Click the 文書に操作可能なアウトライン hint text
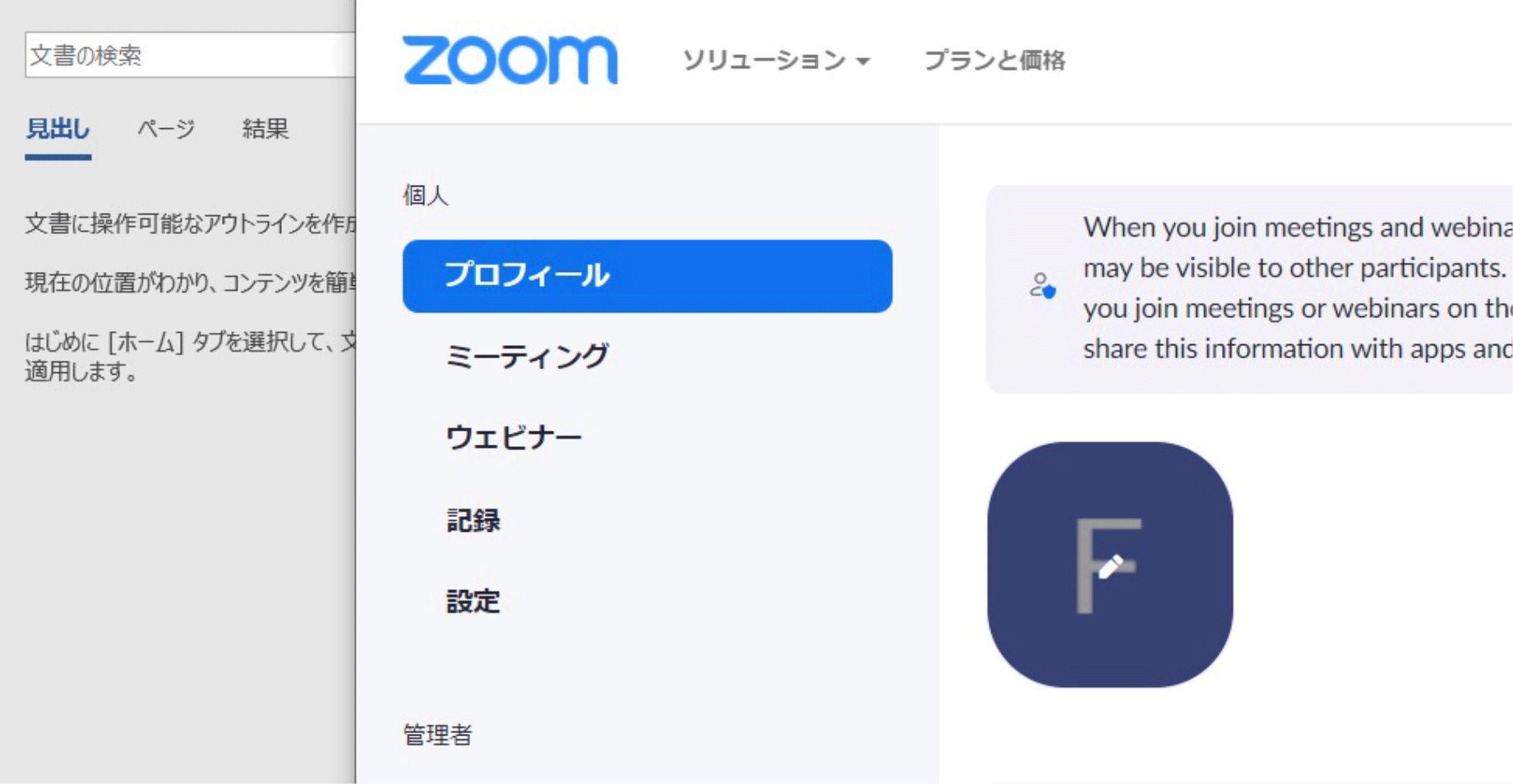 point(191,224)
